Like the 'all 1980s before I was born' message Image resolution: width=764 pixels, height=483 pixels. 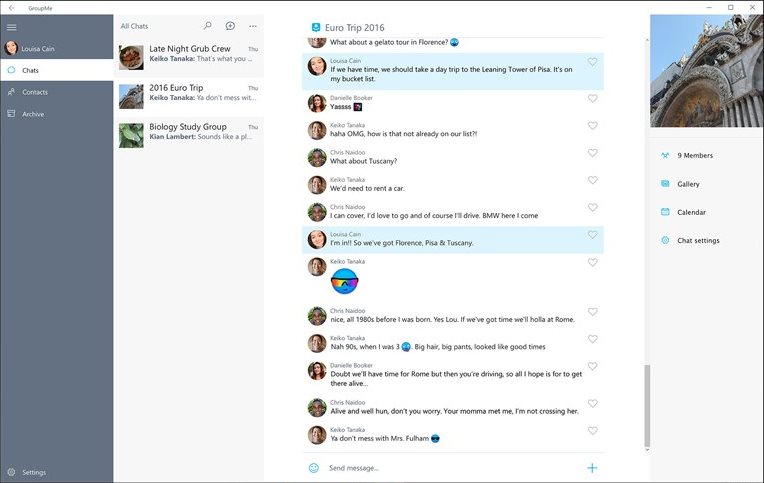pos(592,312)
